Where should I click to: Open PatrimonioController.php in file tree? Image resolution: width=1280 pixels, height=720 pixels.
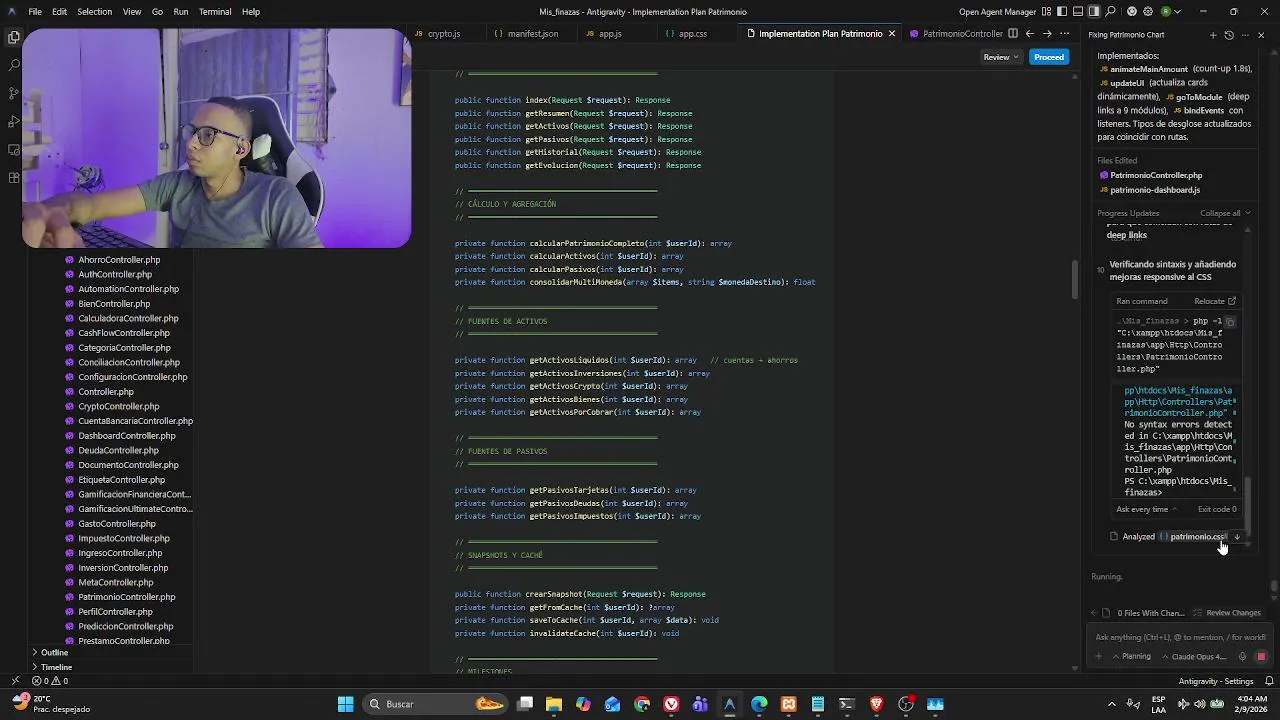point(126,597)
